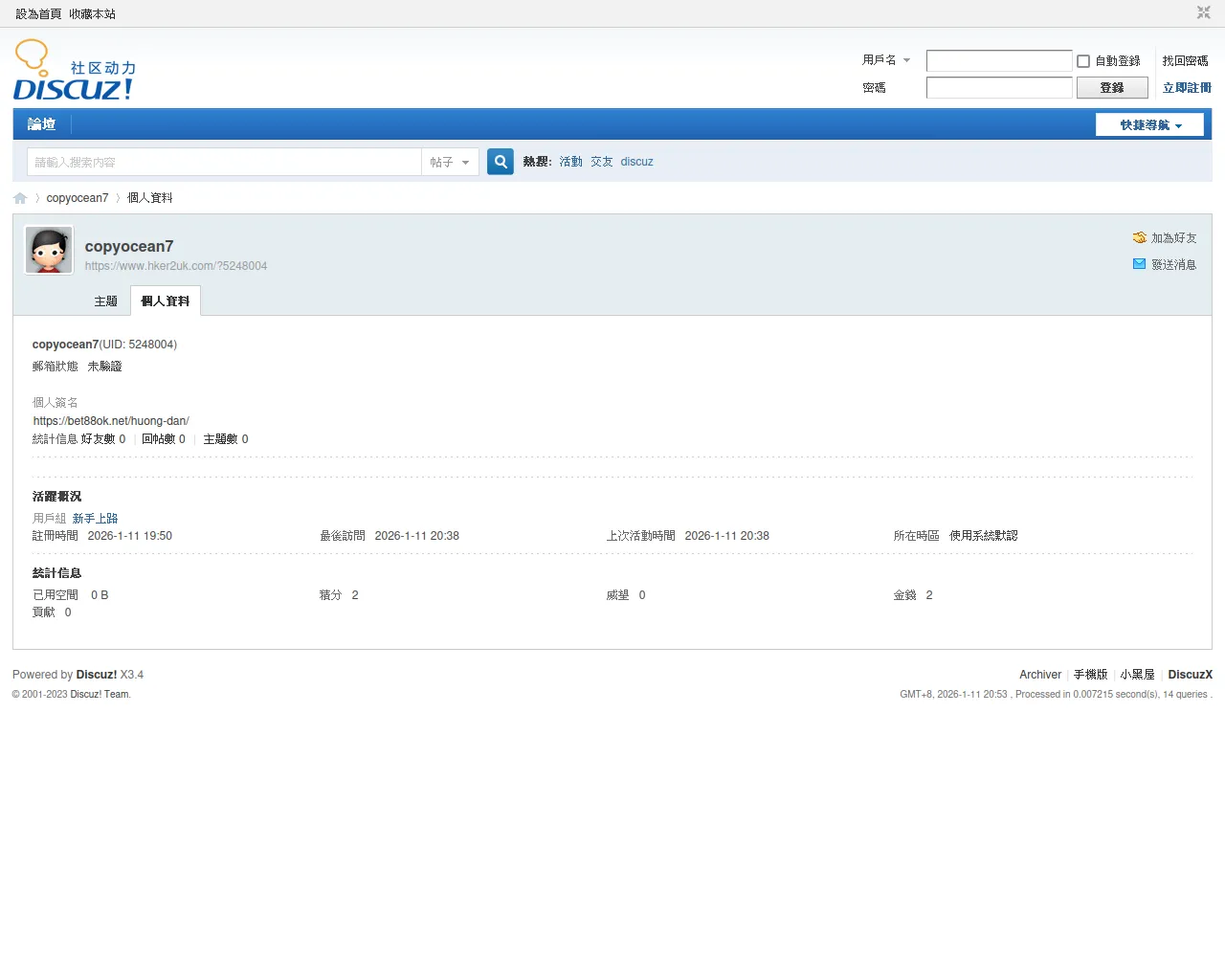Viewport: 1225px width, 980px height.
Task: Click the widescreen toggle icon at top right
Action: point(1203,12)
